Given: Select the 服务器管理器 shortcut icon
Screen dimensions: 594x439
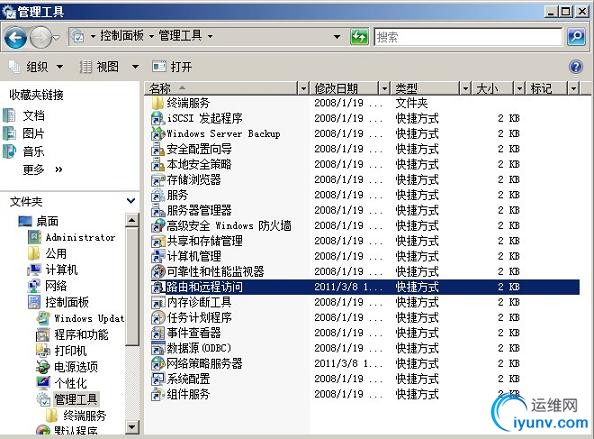Looking at the screenshot, I should click(157, 211).
